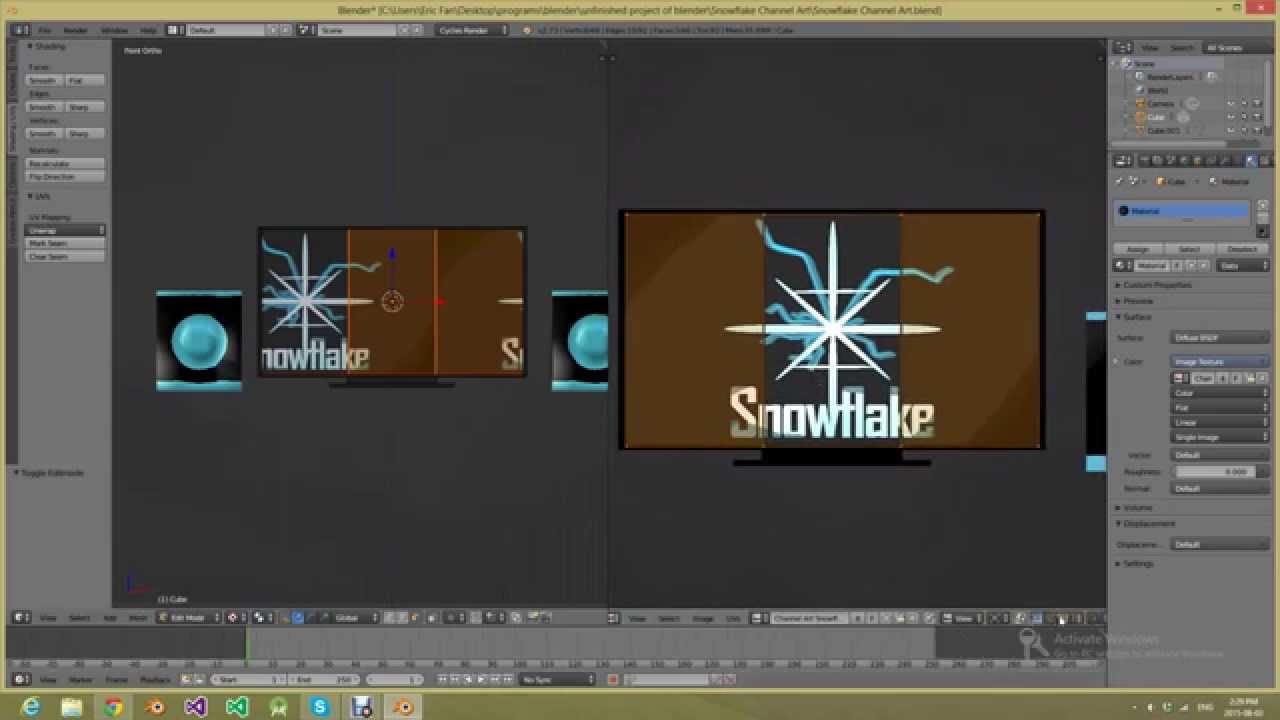The height and width of the screenshot is (720, 1280).
Task: Open Skype from the taskbar
Action: (x=319, y=707)
